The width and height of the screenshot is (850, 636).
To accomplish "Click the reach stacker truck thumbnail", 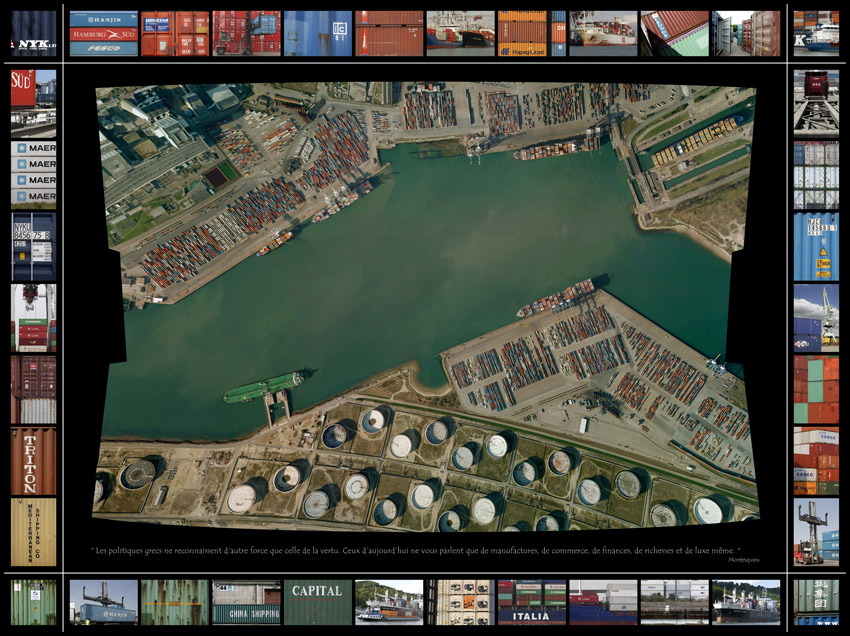I will click(816, 532).
